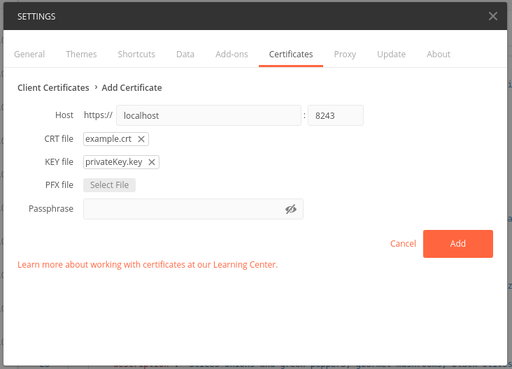This screenshot has width=512, height=369.
Task: Remove the example.crt file
Action: point(141,139)
